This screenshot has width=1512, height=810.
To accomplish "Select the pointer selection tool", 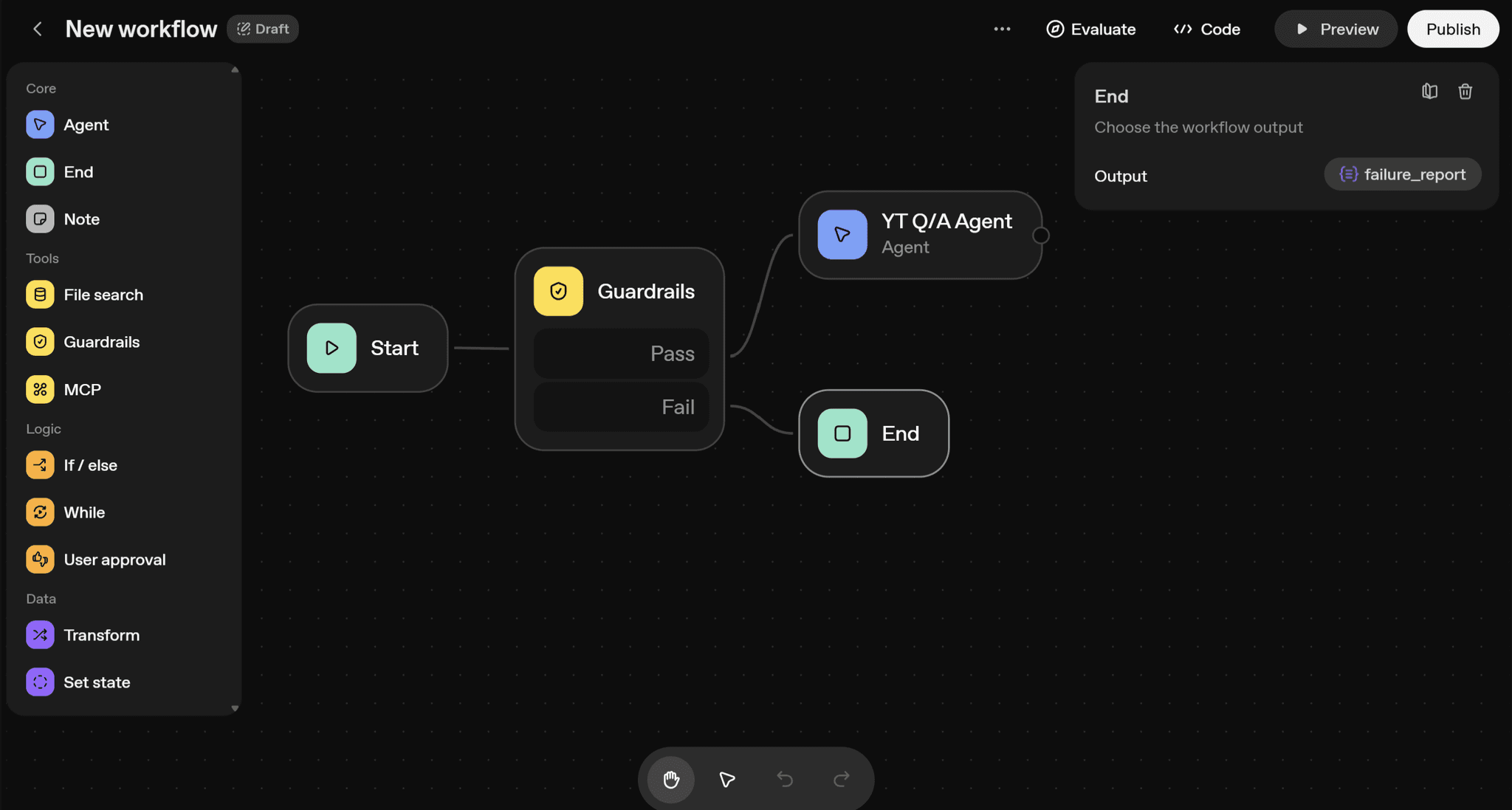I will pyautogui.click(x=727, y=779).
